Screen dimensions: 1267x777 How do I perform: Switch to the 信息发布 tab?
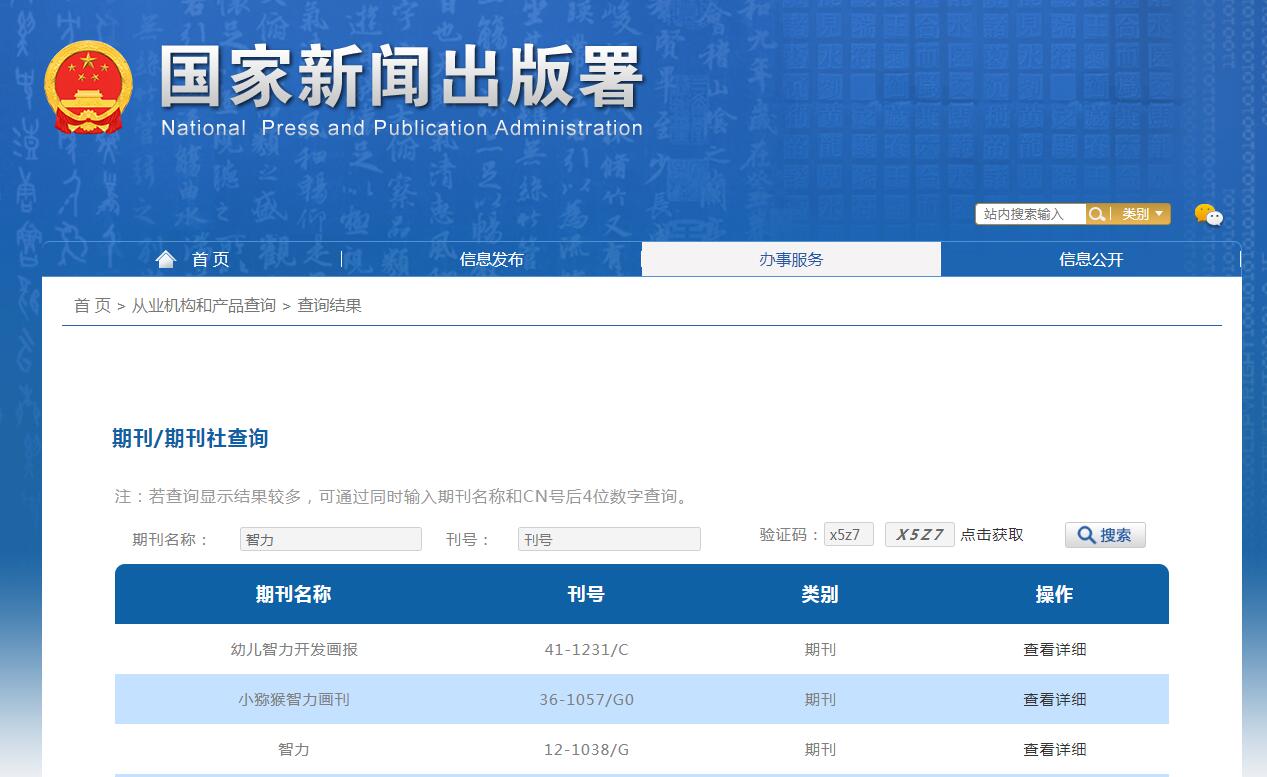[491, 258]
